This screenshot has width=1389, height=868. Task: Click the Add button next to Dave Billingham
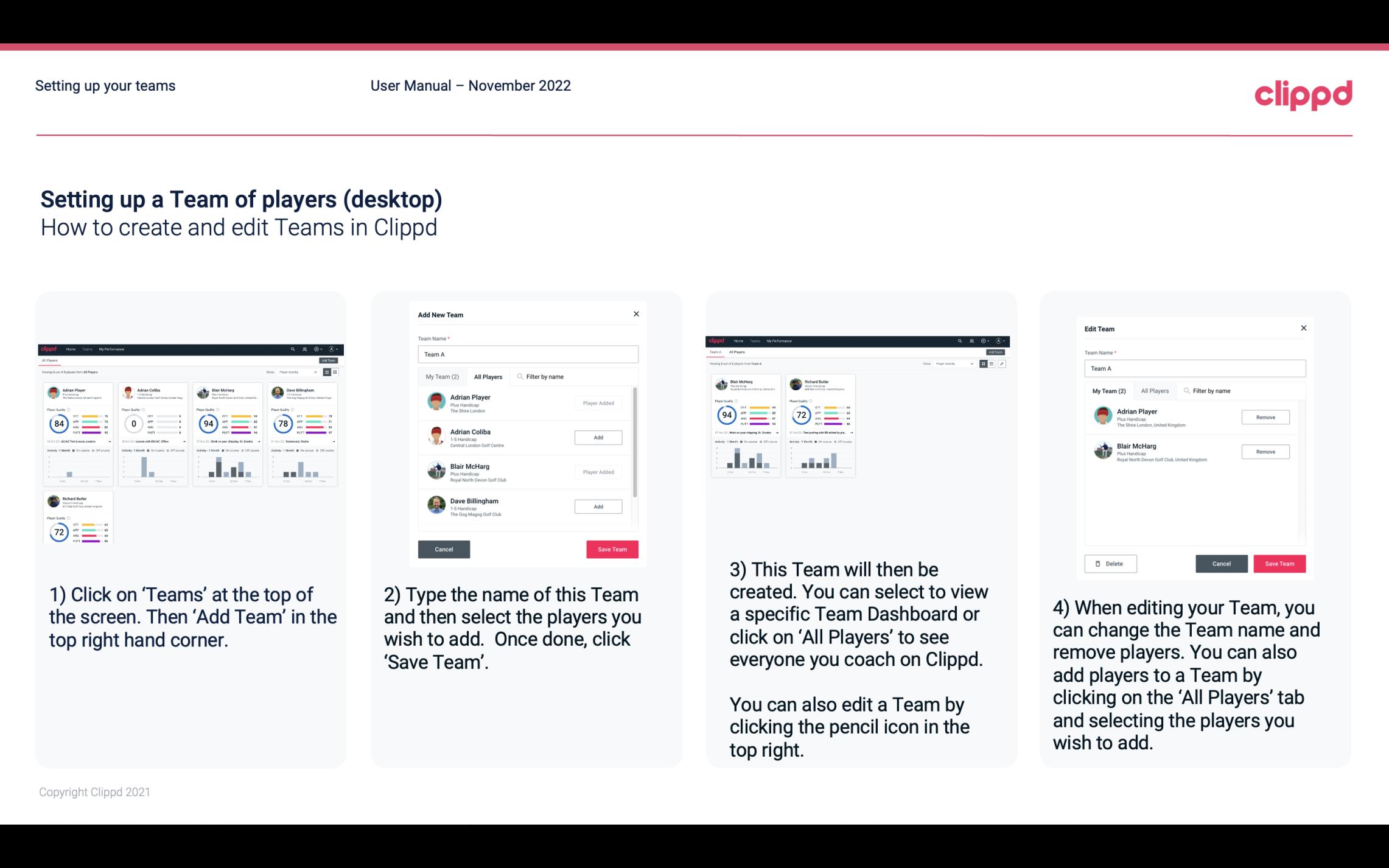[597, 507]
